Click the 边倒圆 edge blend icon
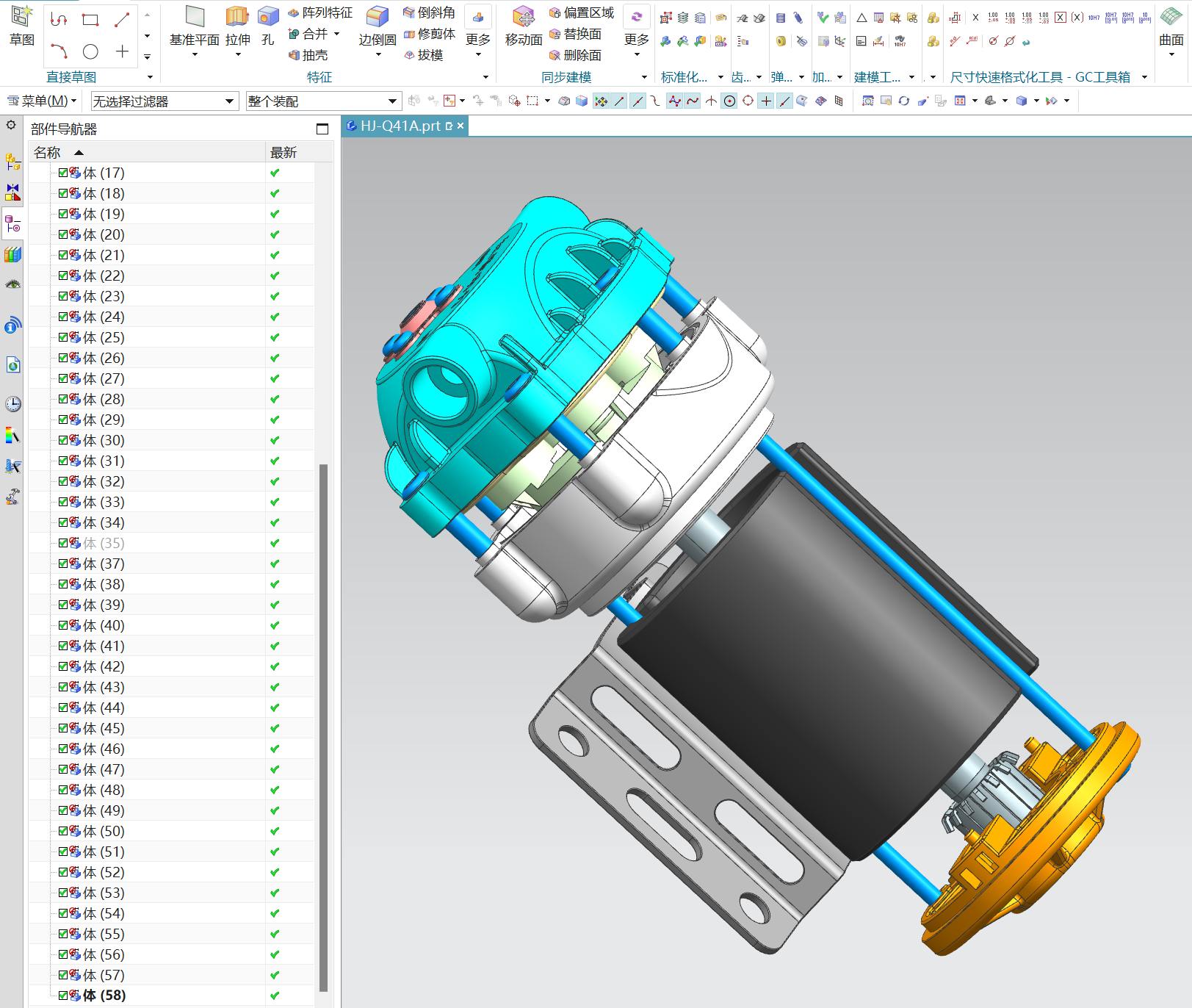 [378, 16]
